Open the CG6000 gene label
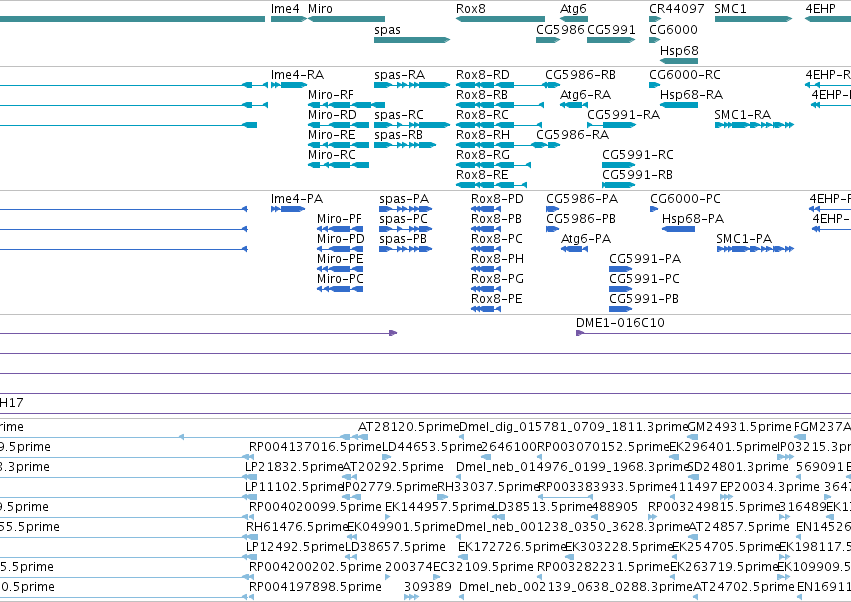This screenshot has height=602, width=851. [x=674, y=29]
